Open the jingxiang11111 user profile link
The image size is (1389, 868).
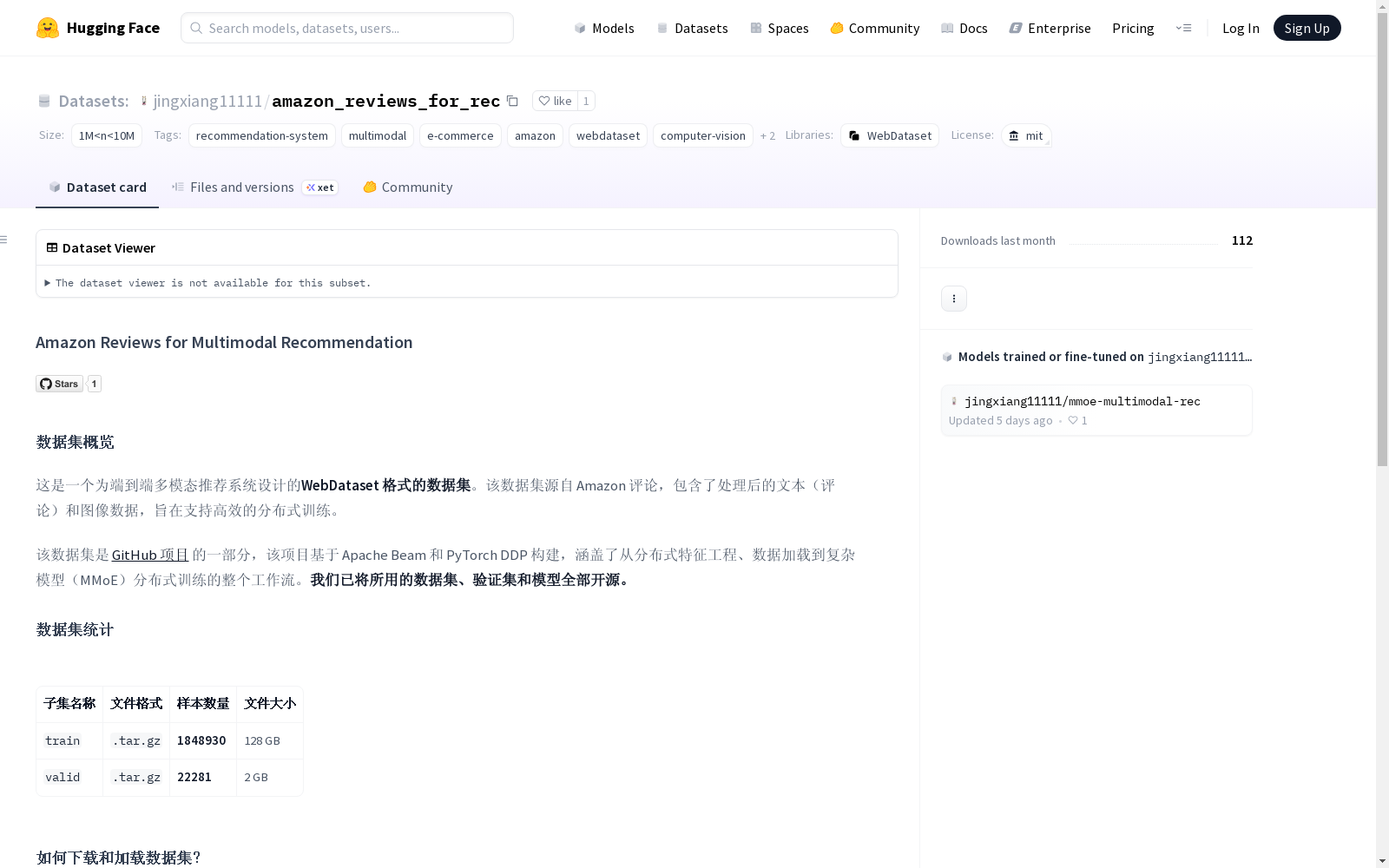207,101
